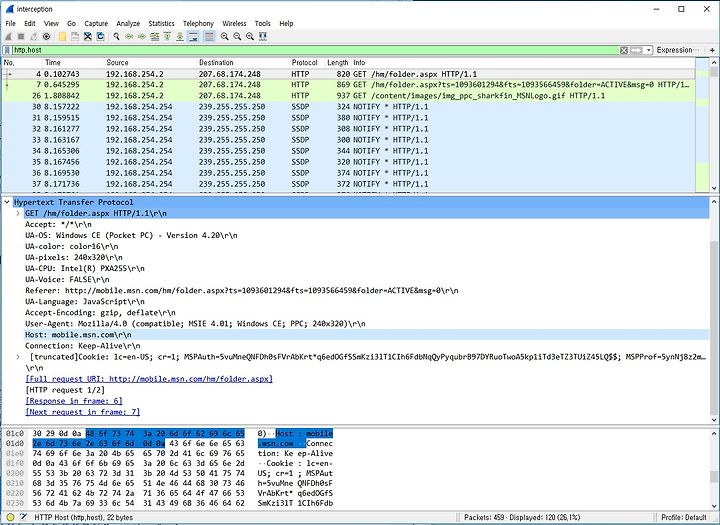Jump to first packet icon
This screenshot has width=720, height=525.
tap(167, 37)
